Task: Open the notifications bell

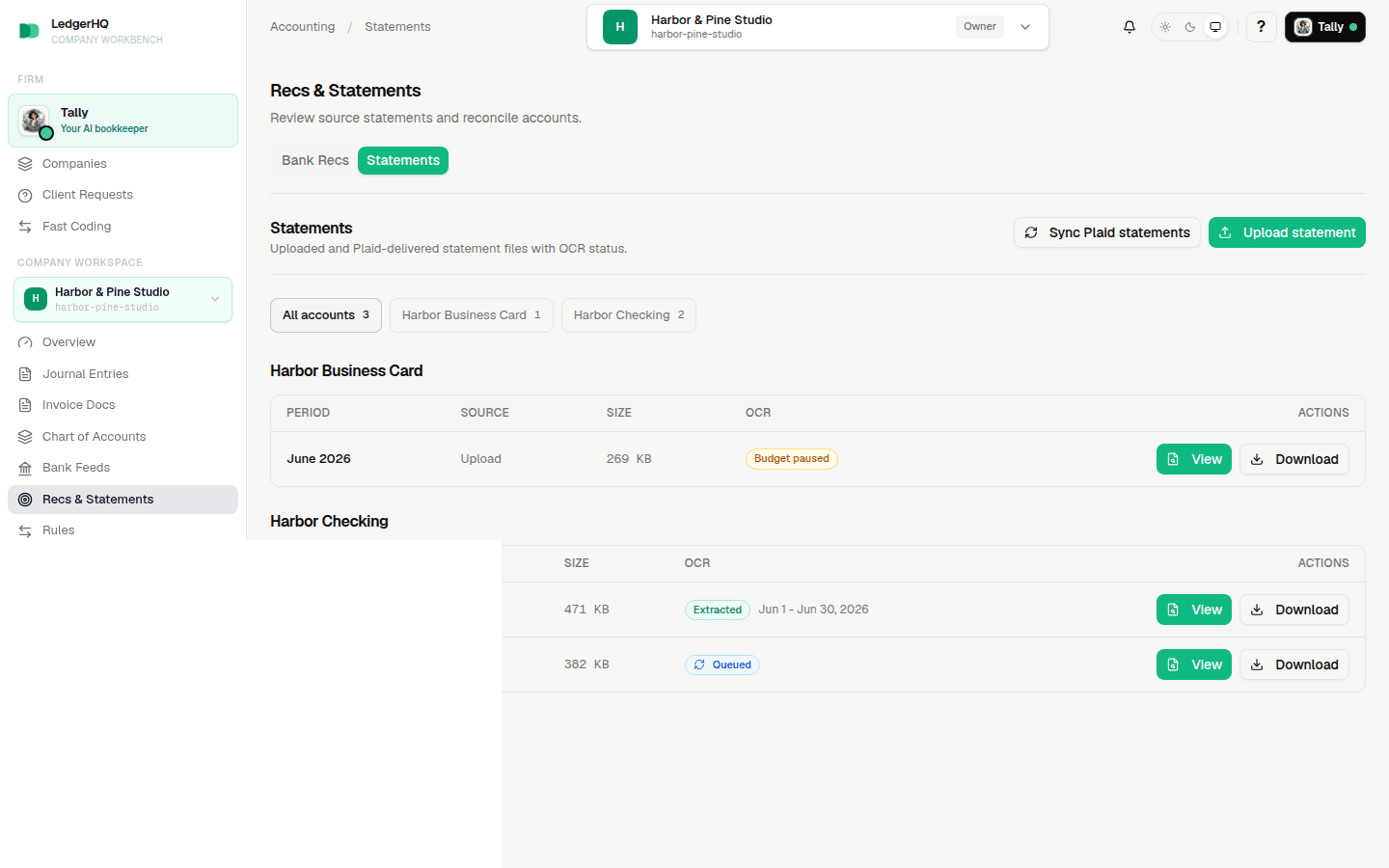Action: point(1130,27)
